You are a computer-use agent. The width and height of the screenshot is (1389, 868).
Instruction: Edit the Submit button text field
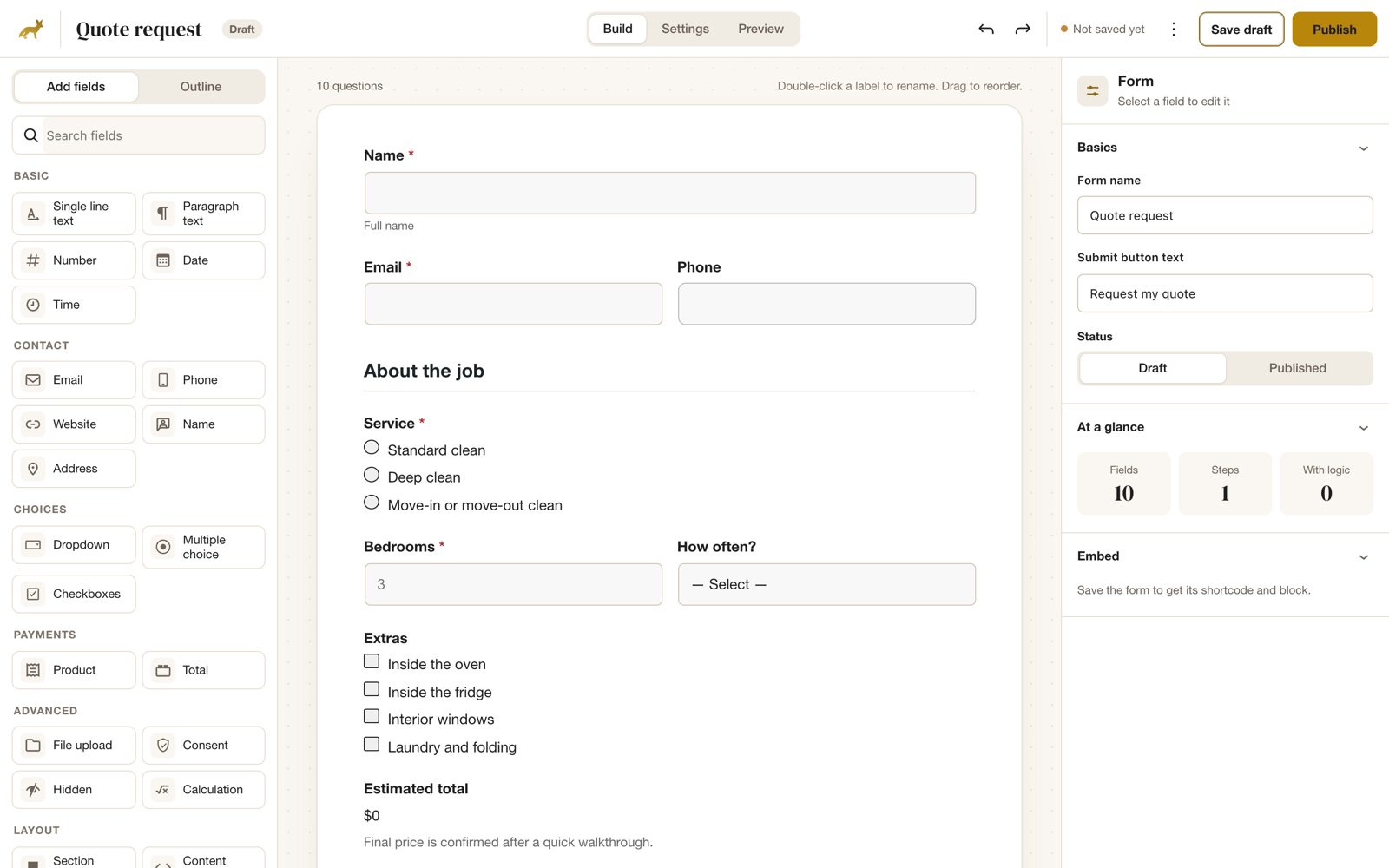1225,293
